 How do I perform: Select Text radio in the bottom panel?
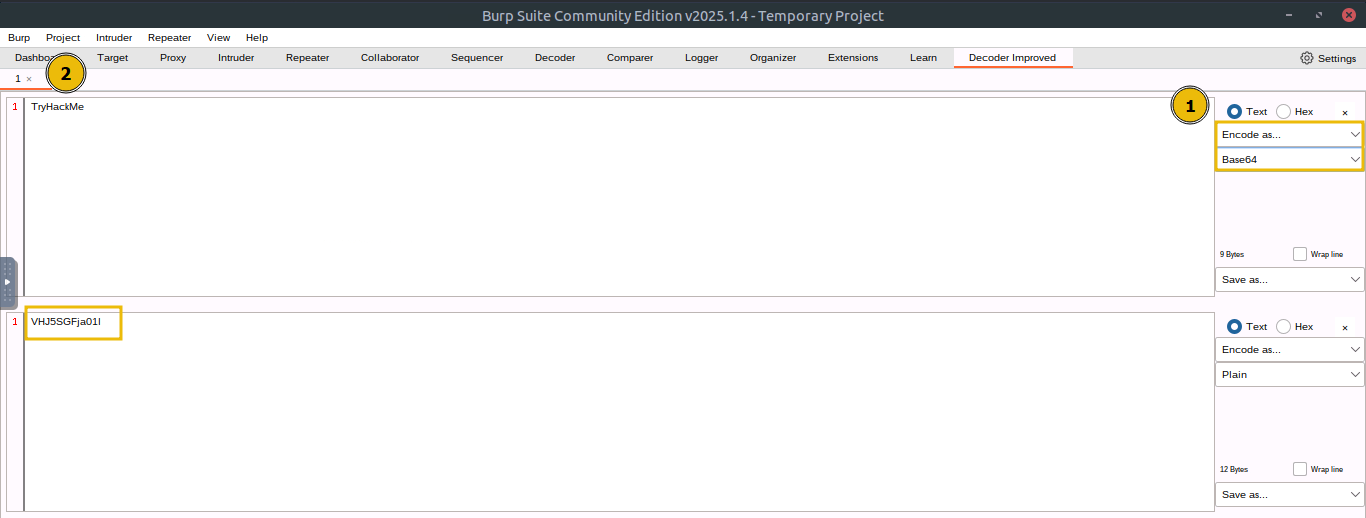(x=1234, y=327)
